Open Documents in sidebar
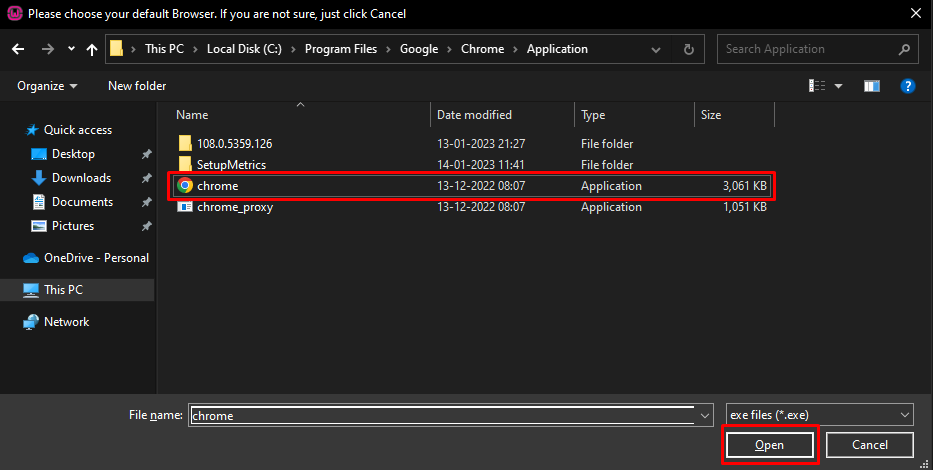The image size is (933, 470). pyautogui.click(x=82, y=202)
